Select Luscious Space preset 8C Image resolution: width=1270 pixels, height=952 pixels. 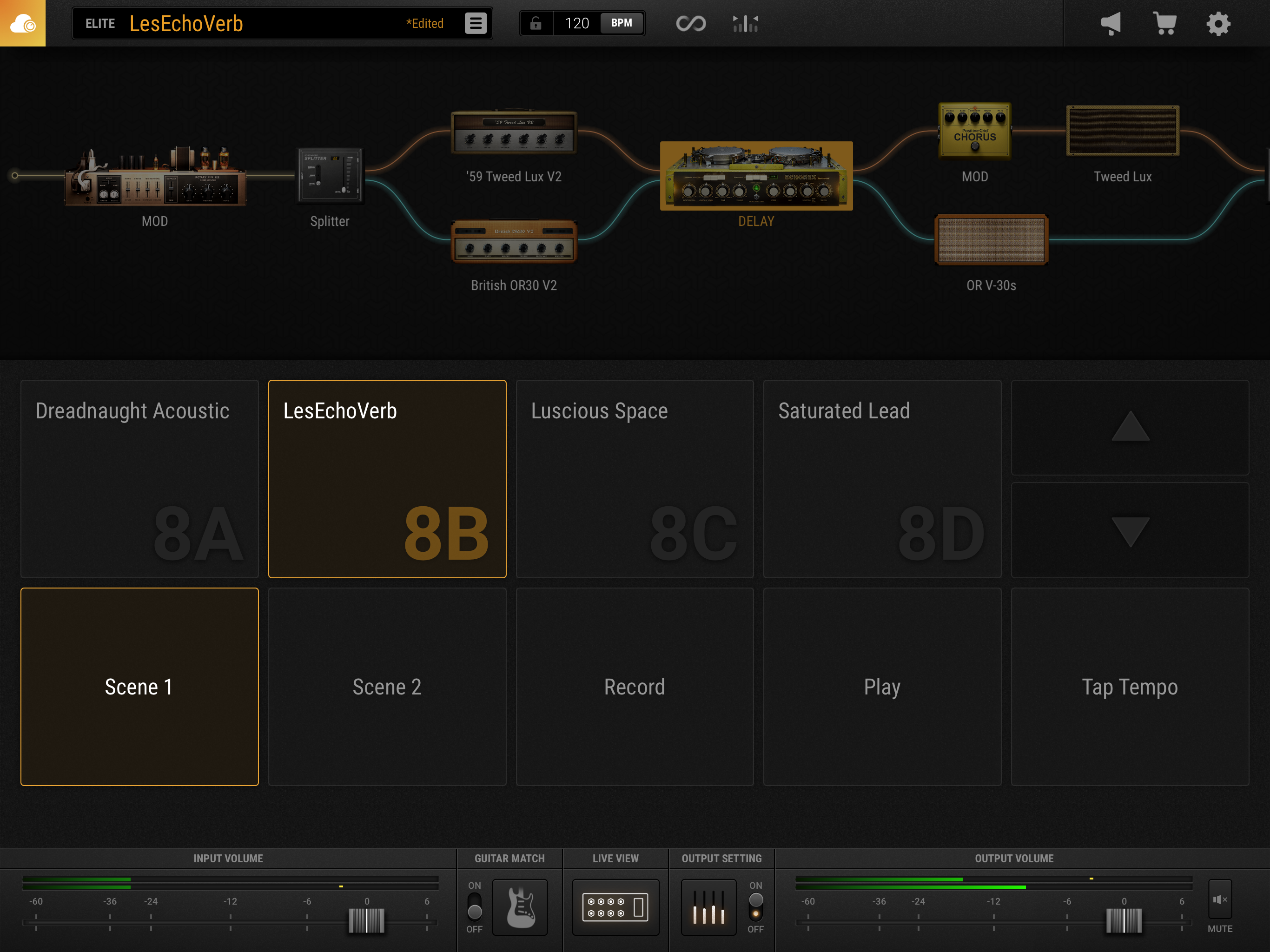[x=635, y=479]
